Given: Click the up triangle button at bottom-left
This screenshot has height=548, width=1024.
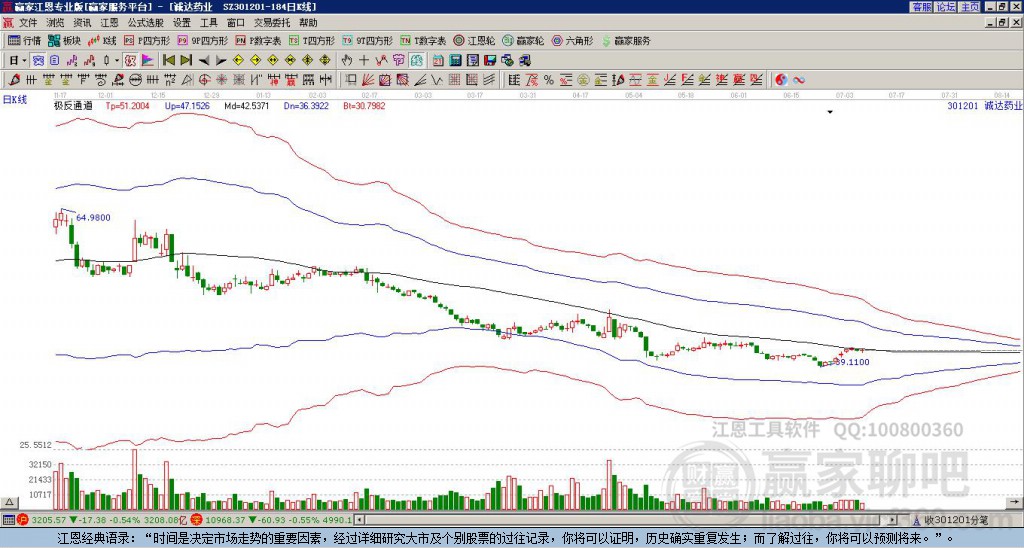Looking at the screenshot, I should coord(9,502).
